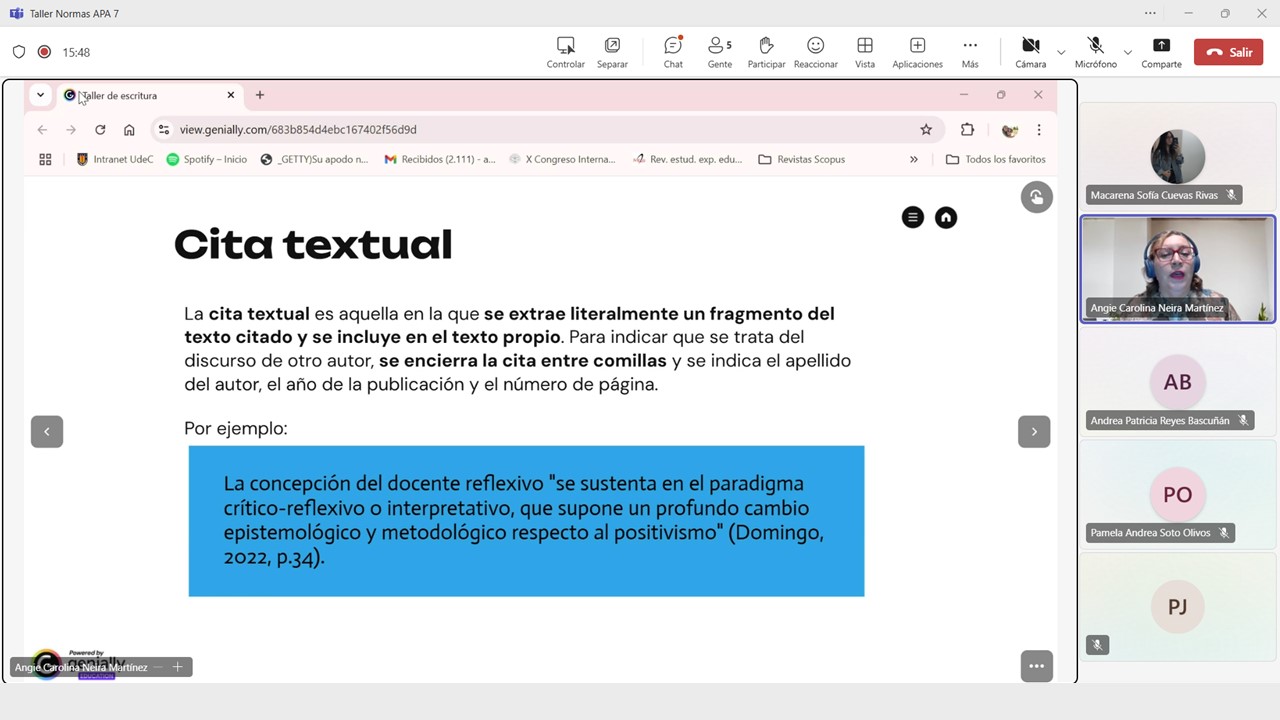The width and height of the screenshot is (1280, 720).
Task: Start sharing with the Comparte button
Action: coord(1161,52)
